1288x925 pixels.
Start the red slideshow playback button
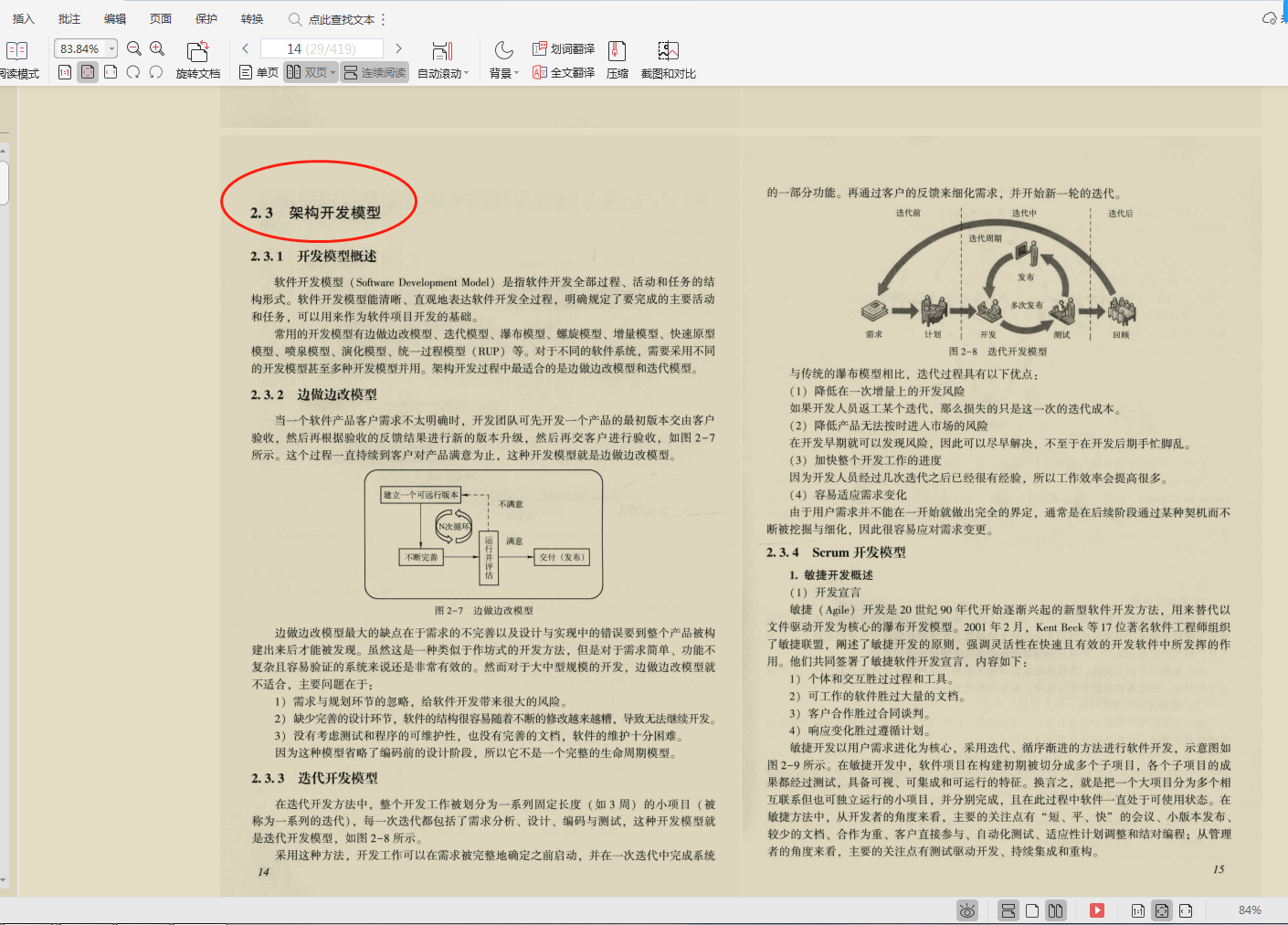coord(1096,910)
